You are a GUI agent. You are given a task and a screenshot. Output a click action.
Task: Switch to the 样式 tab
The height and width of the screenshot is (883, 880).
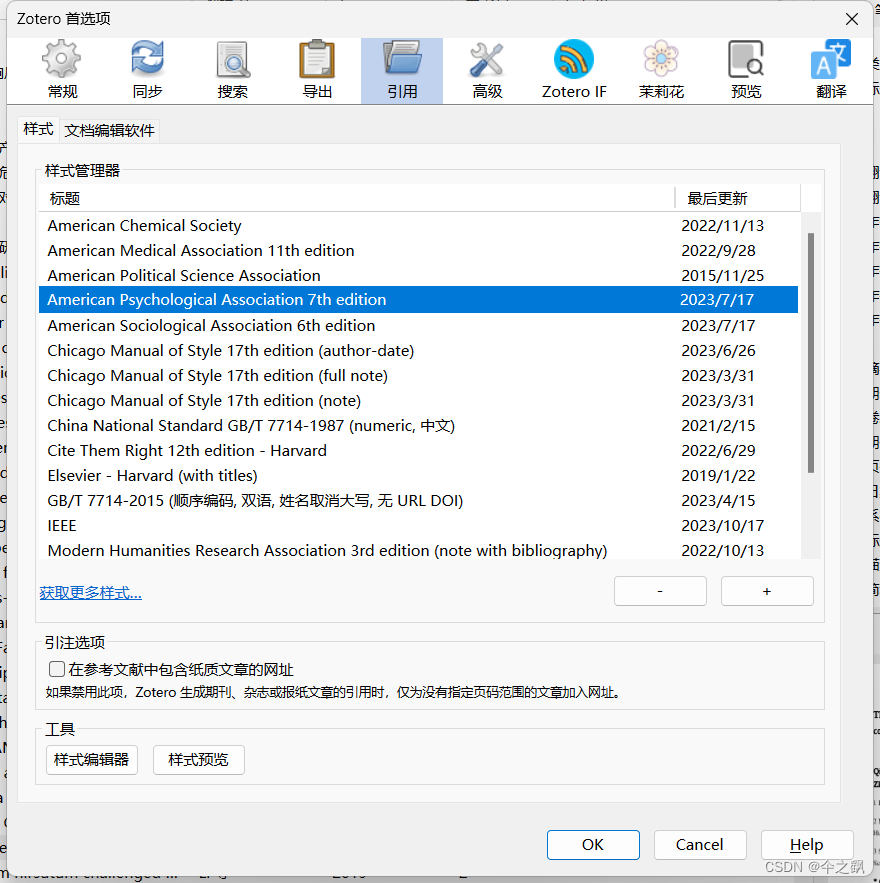coord(38,130)
